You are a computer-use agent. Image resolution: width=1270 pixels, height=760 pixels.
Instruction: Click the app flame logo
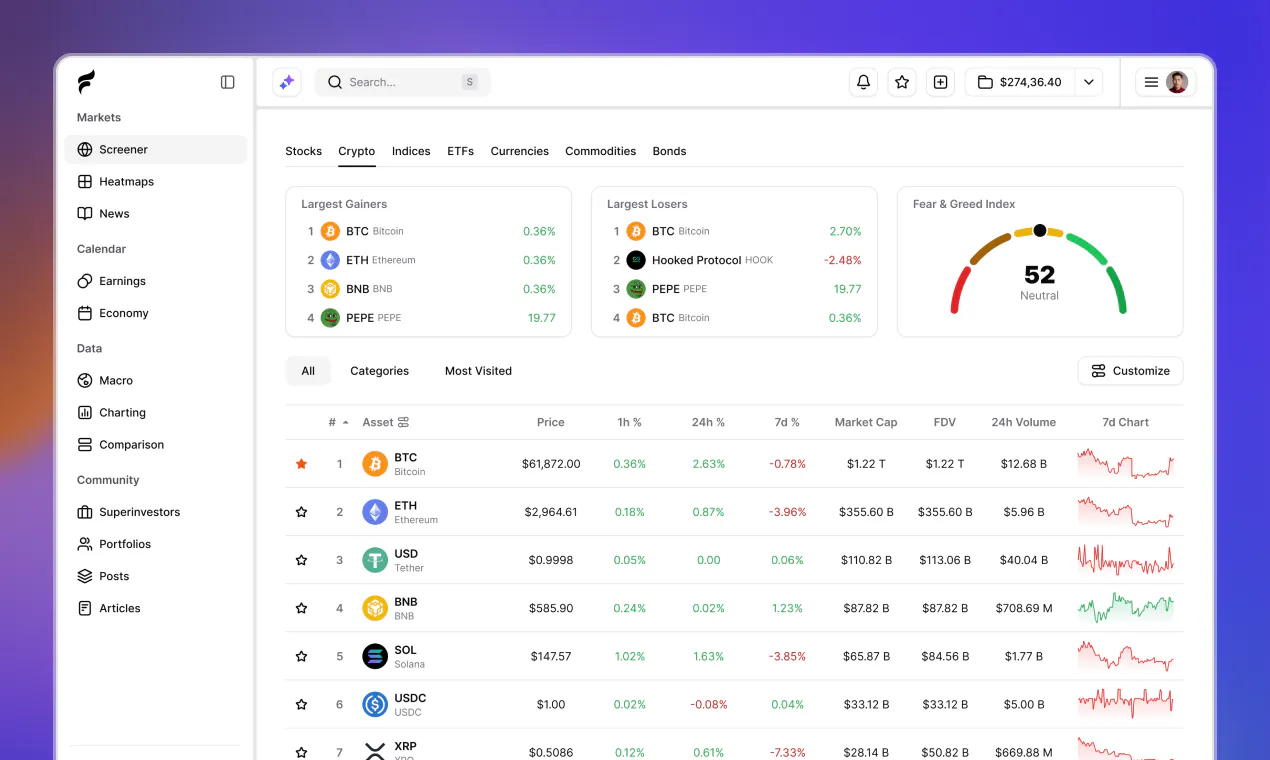[x=86, y=82]
